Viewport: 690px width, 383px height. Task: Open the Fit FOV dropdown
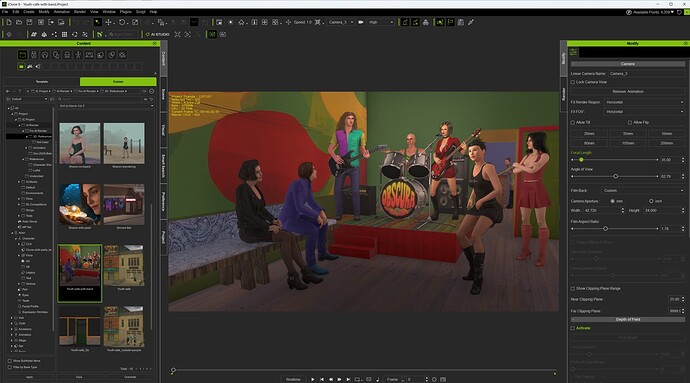tap(644, 112)
